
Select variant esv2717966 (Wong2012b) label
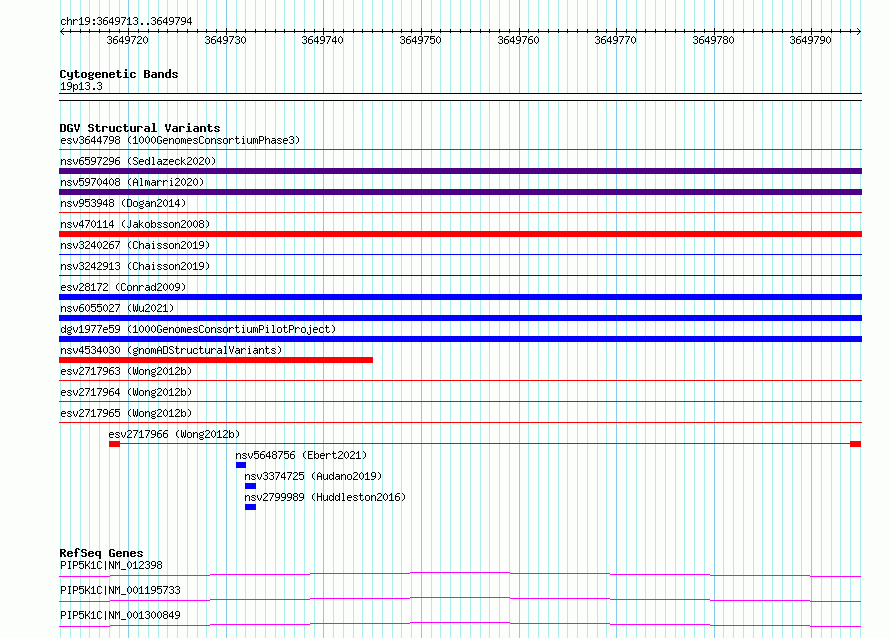click(174, 434)
